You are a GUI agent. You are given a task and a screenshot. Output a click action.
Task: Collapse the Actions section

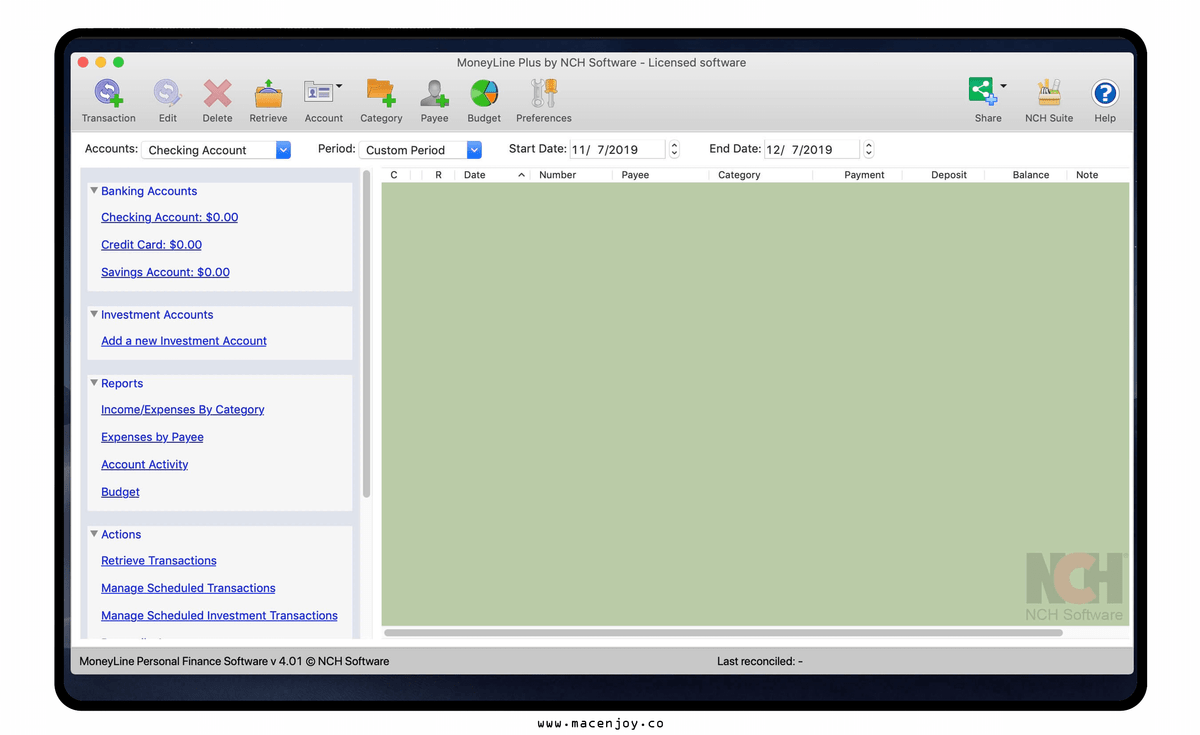coord(94,535)
